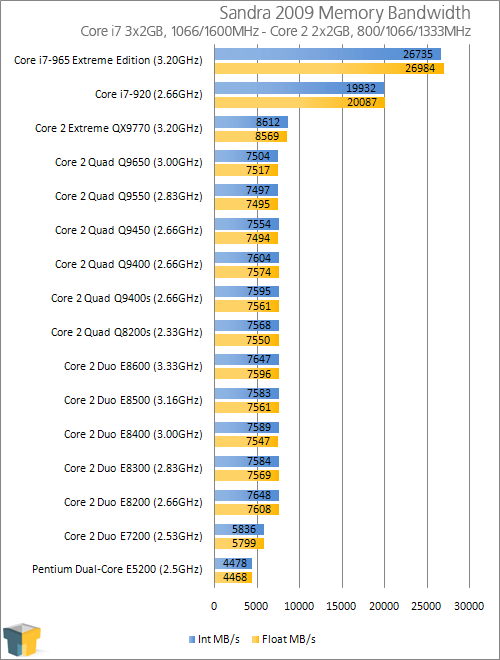Click the yellow Float MB/s legend swatch

point(255,639)
